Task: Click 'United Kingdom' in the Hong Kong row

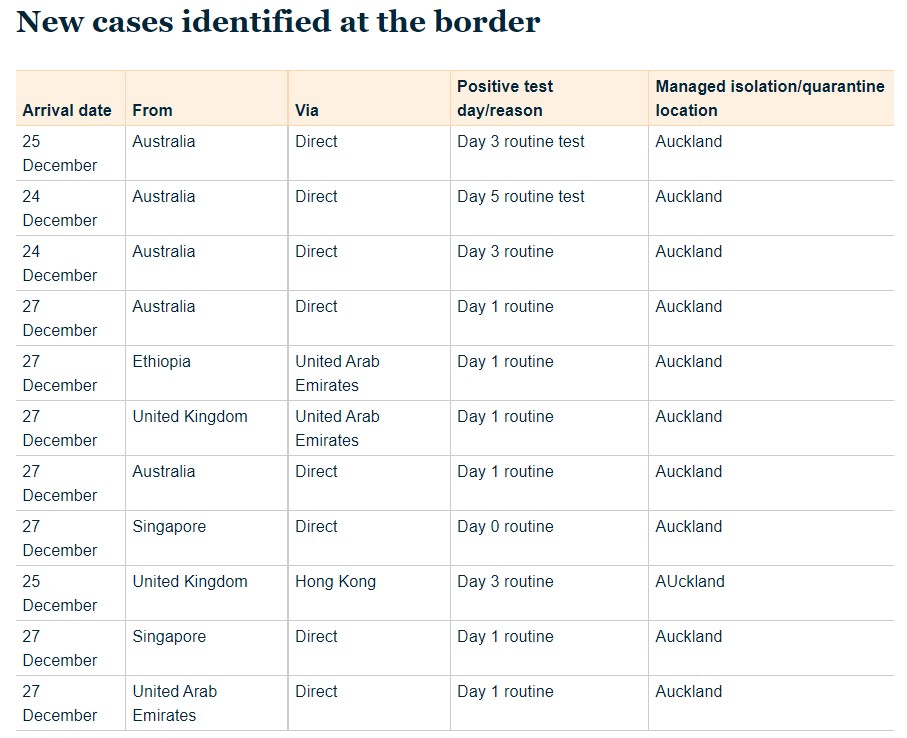Action: (x=190, y=582)
